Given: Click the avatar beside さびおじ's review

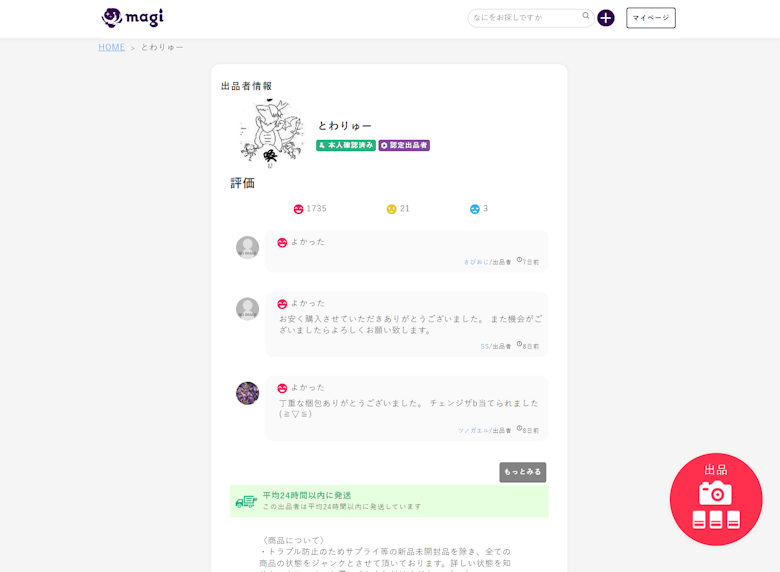Looking at the screenshot, I should click(x=247, y=247).
